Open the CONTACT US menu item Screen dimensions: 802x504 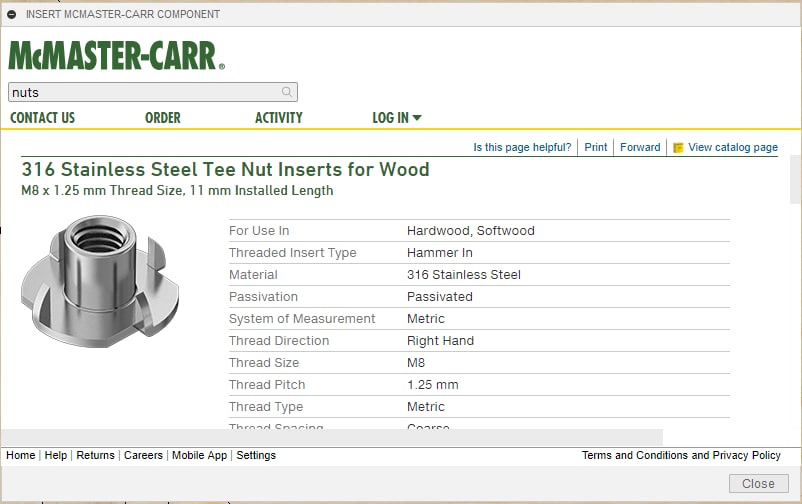(42, 118)
